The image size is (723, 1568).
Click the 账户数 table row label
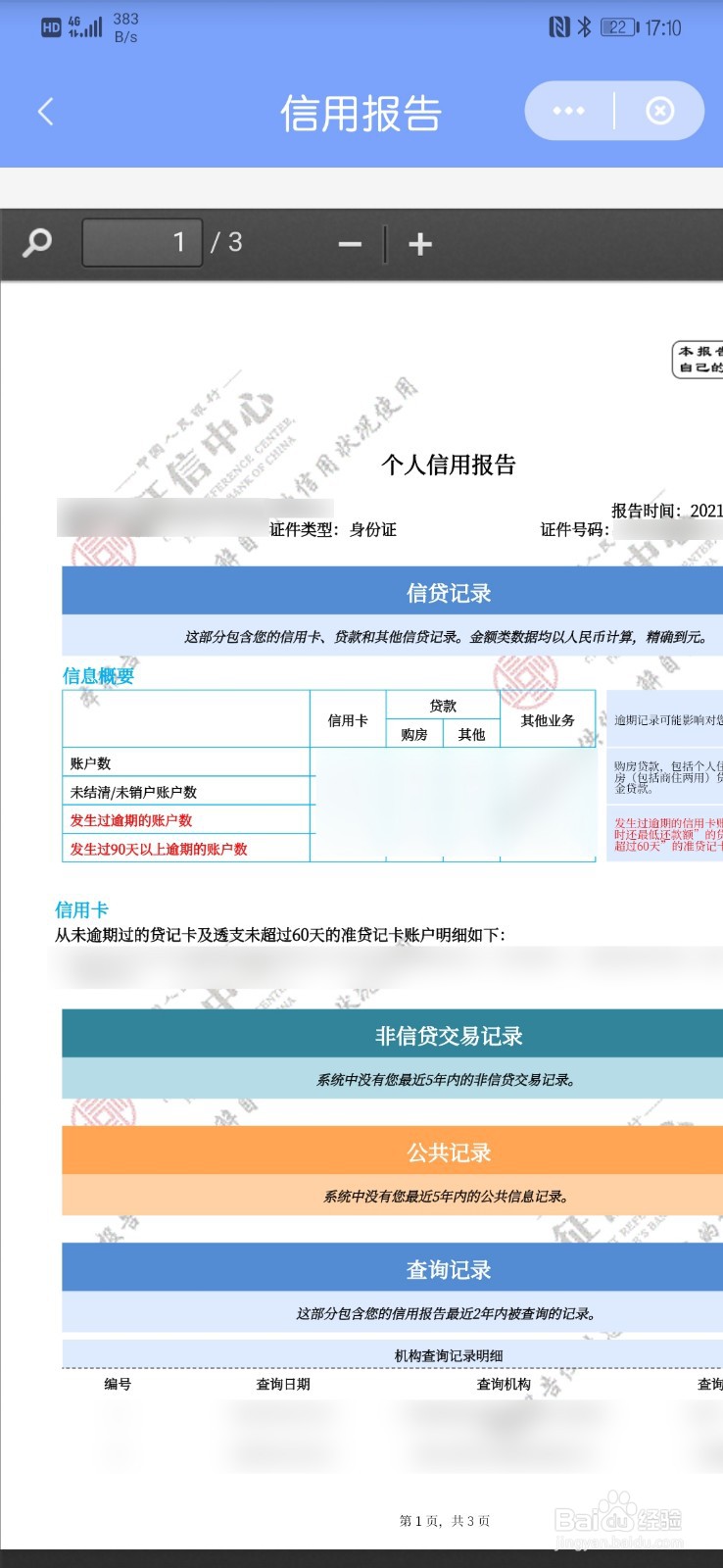91,763
